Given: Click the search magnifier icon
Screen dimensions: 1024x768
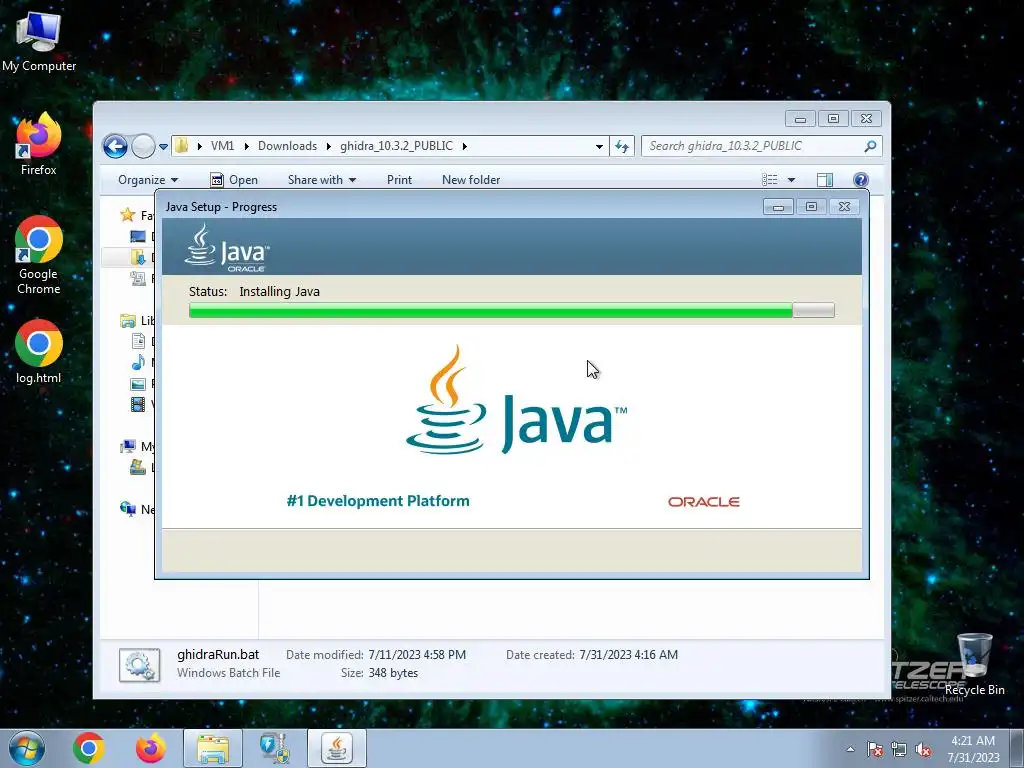Looking at the screenshot, I should (870, 146).
